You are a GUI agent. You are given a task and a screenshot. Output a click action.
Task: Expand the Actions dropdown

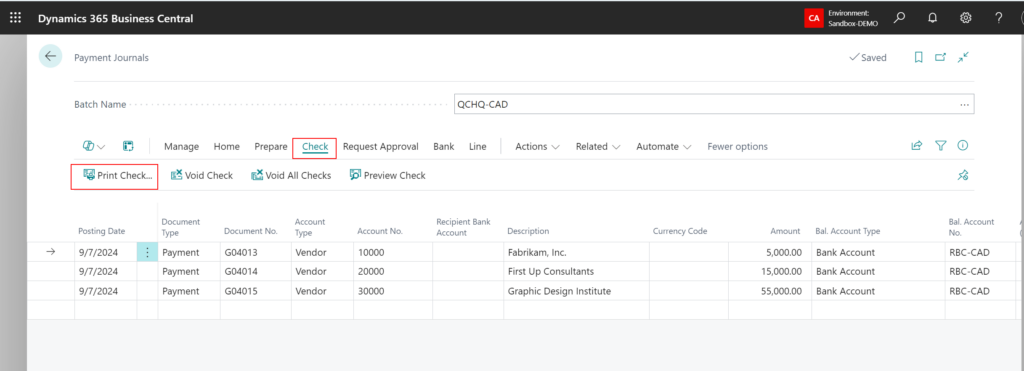point(537,146)
